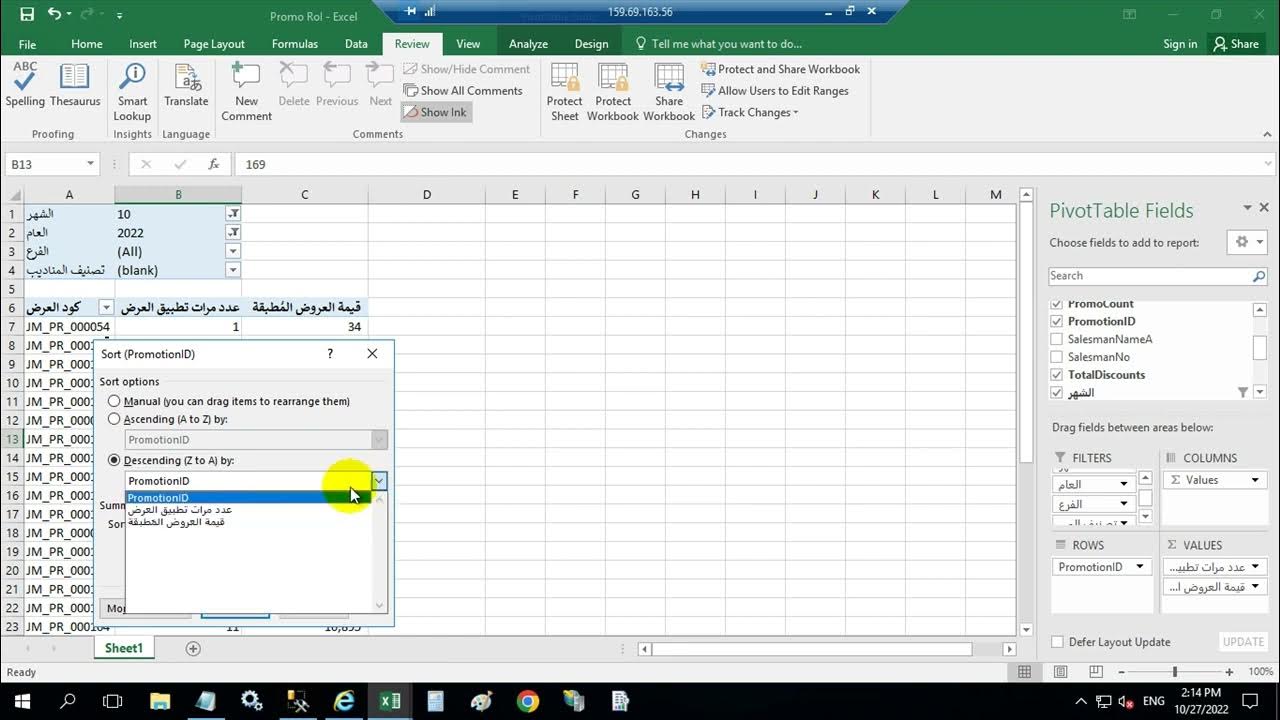Image resolution: width=1280 pixels, height=720 pixels.
Task: Select Manual sort option
Action: [114, 401]
